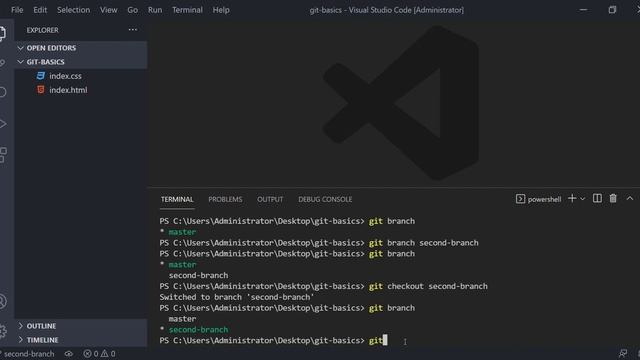This screenshot has height=360, width=640.
Task: Open the Help menu
Action: tap(221, 10)
